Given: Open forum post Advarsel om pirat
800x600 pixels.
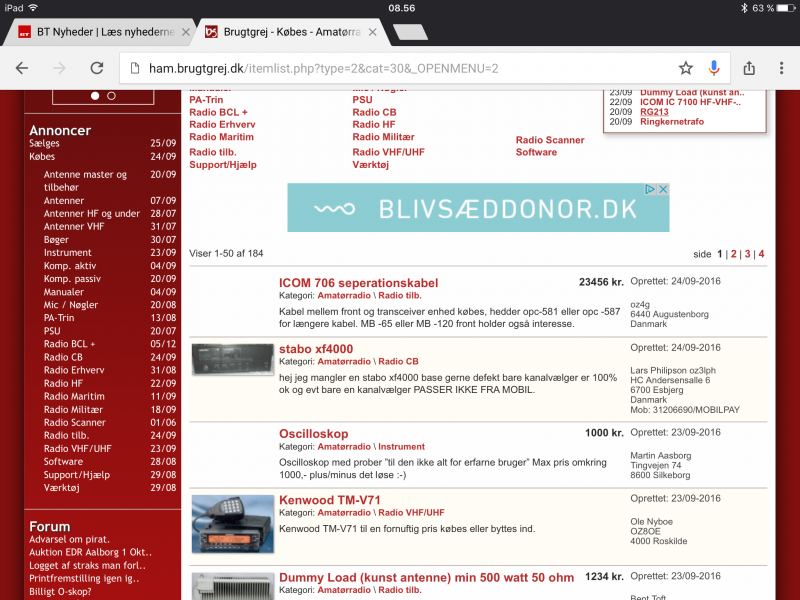Looking at the screenshot, I should tap(69, 539).
